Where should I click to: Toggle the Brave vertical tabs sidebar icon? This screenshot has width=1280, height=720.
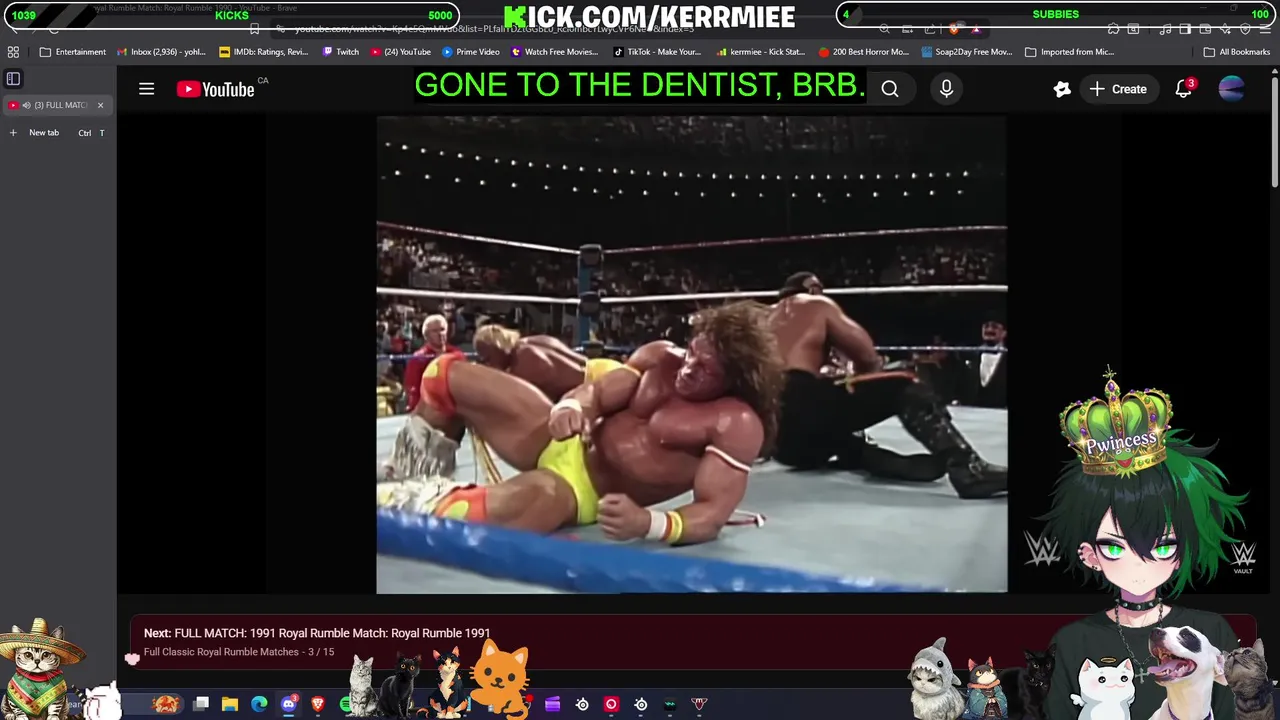point(13,78)
